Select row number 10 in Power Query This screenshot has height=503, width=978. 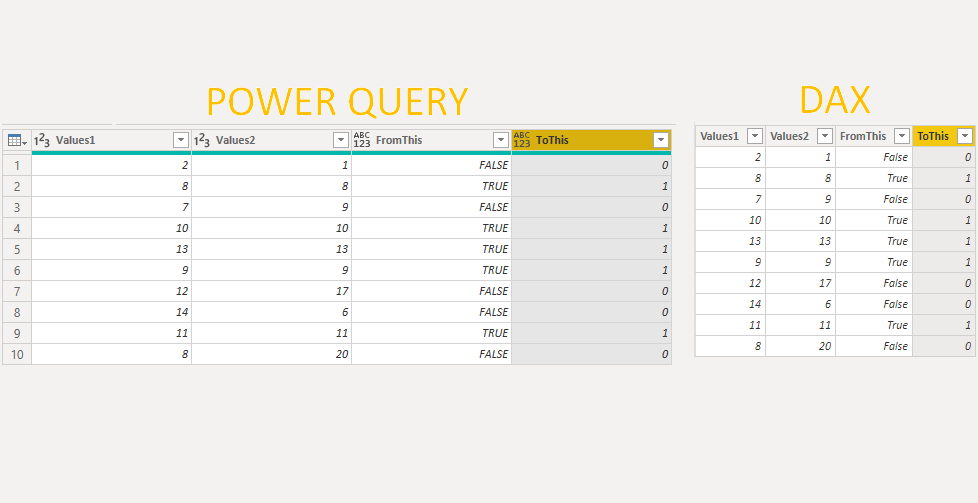17,354
